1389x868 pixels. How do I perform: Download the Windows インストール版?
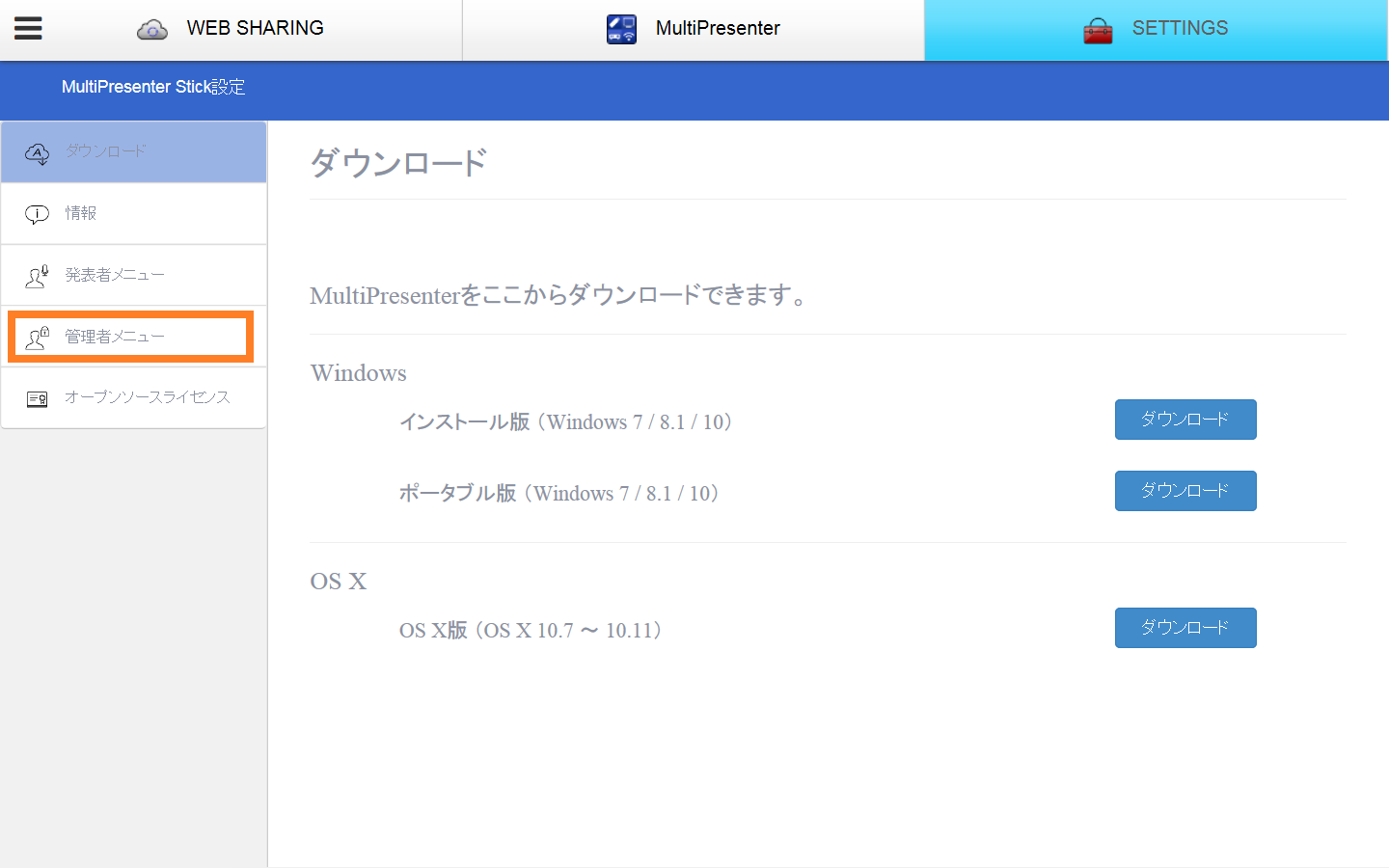pos(1185,420)
